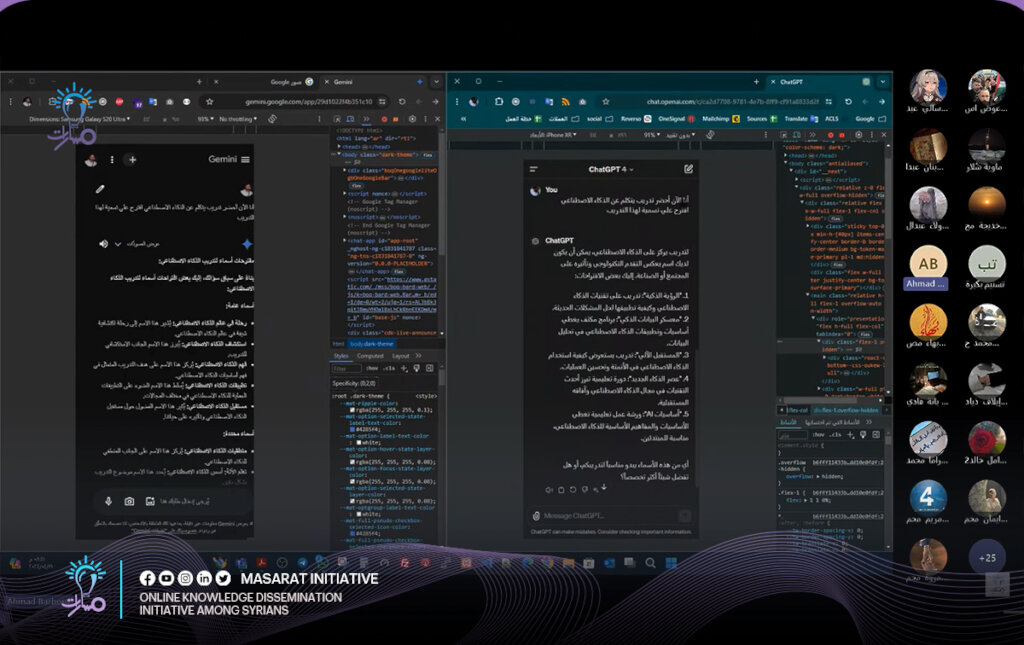Open DevTools settings gear in ChatGPT window
The image size is (1024, 645).
[859, 135]
